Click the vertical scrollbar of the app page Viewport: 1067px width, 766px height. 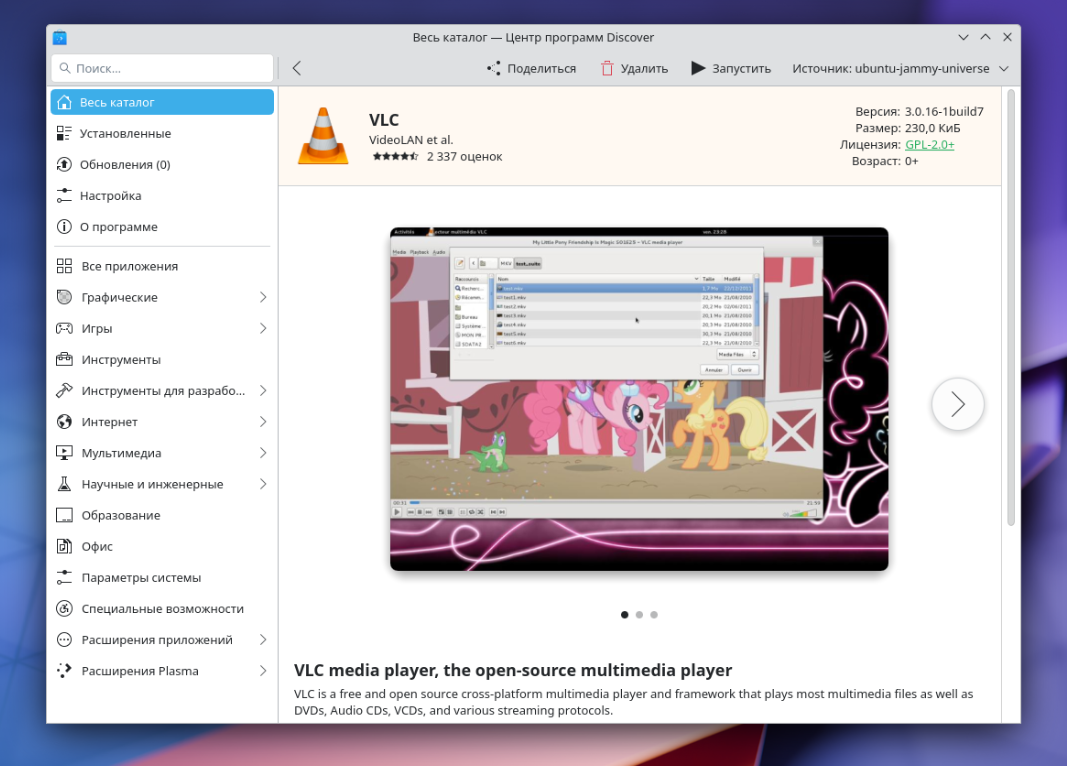(1011, 307)
